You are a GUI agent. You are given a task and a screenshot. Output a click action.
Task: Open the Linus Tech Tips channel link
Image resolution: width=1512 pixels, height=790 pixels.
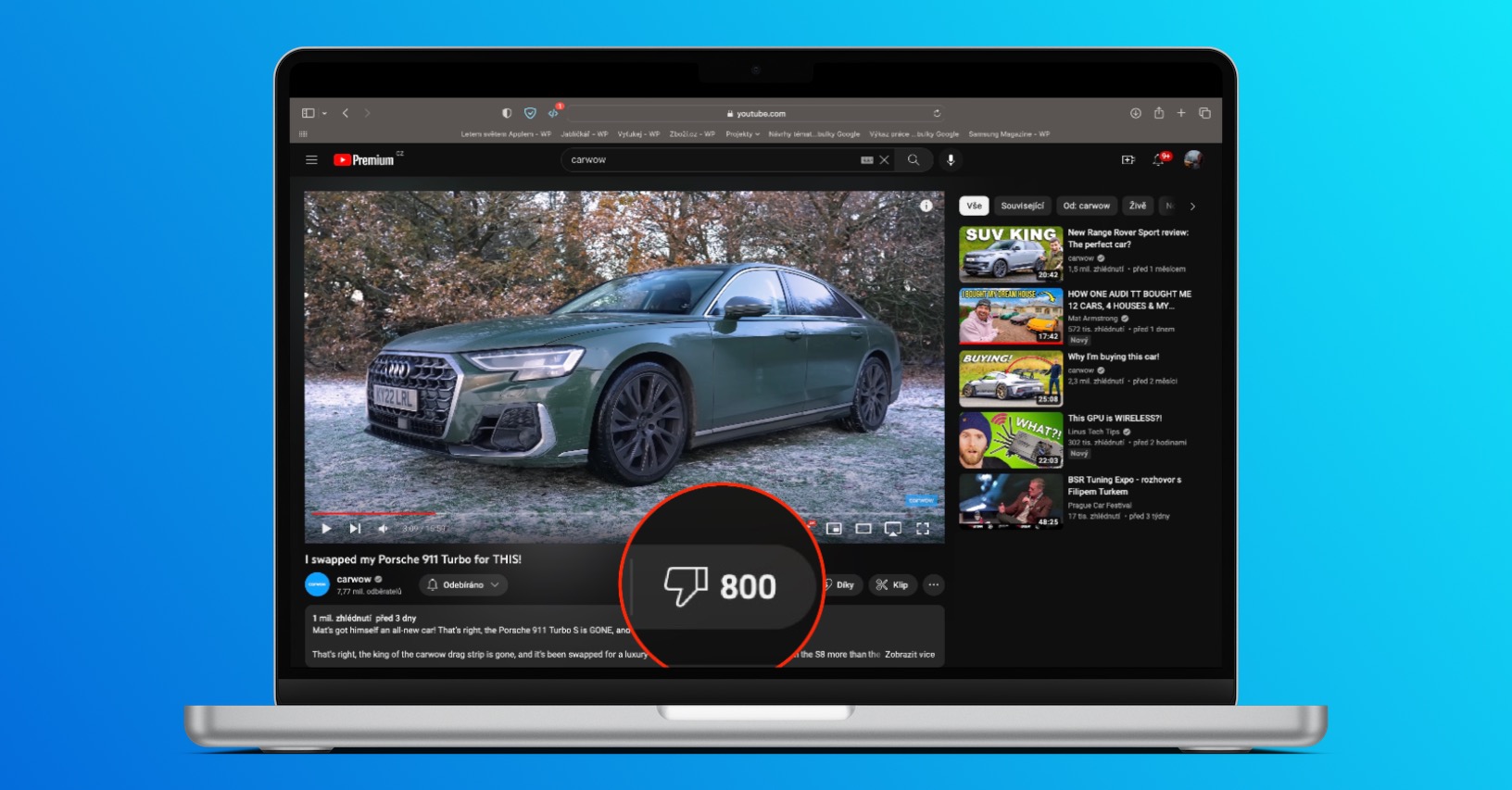(1094, 432)
